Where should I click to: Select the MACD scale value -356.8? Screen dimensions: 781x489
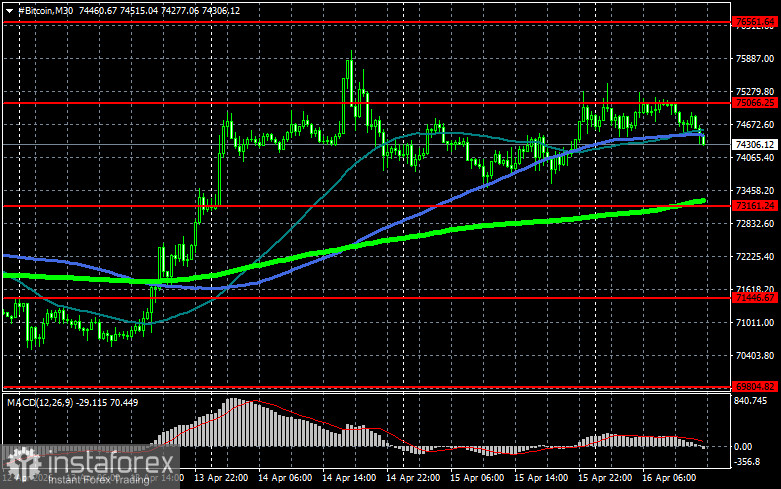click(747, 462)
